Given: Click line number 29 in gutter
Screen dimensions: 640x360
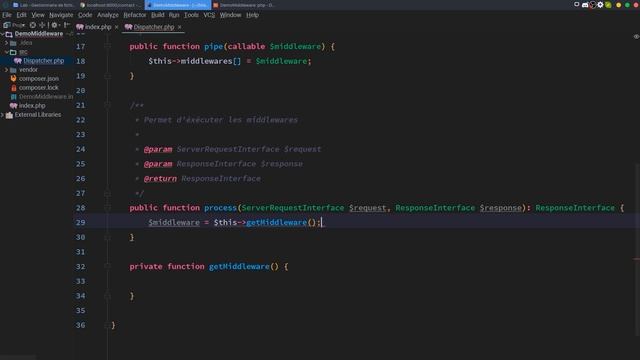Looking at the screenshot, I should [80, 222].
